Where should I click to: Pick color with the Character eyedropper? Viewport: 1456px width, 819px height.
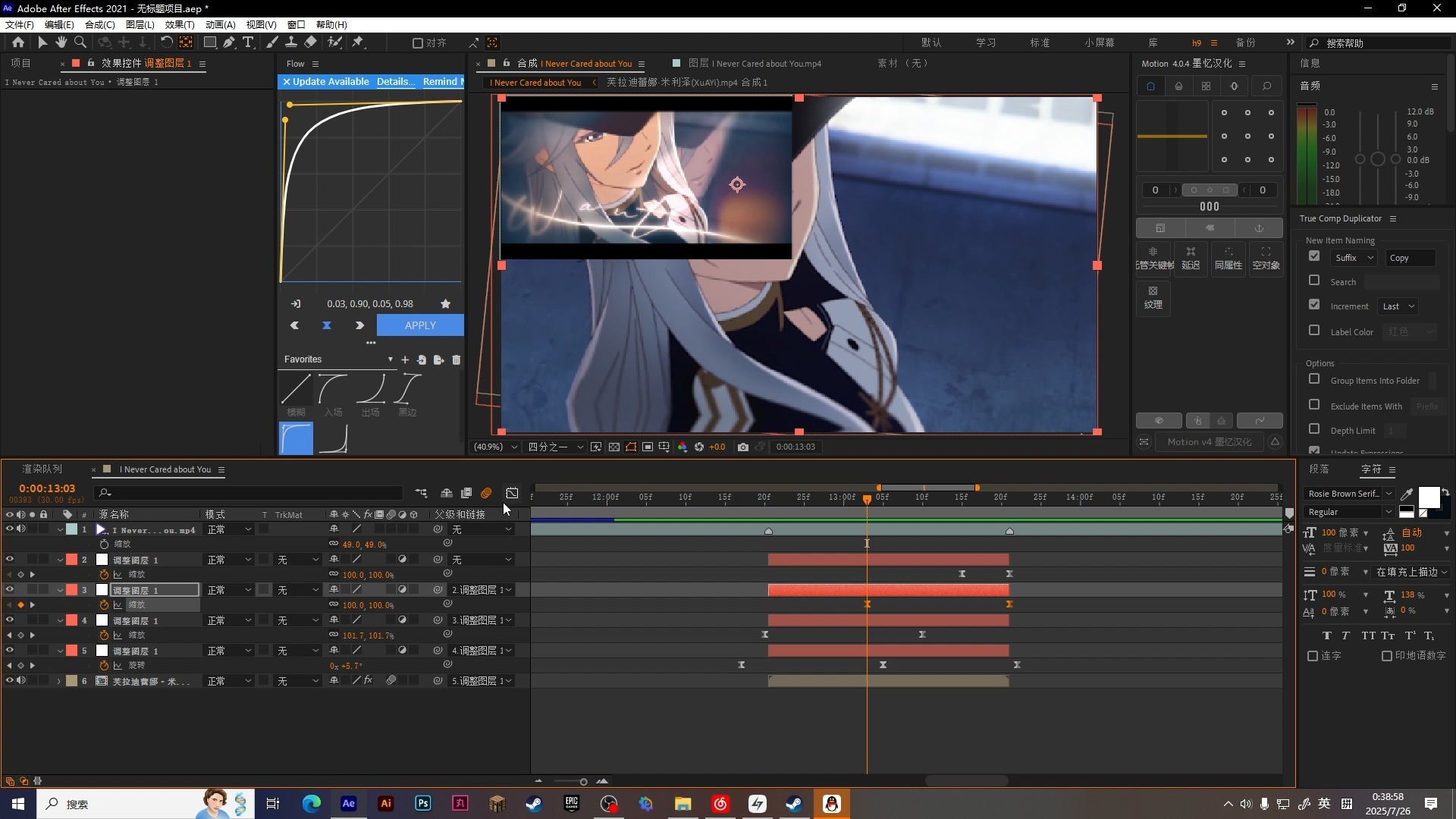1407,494
